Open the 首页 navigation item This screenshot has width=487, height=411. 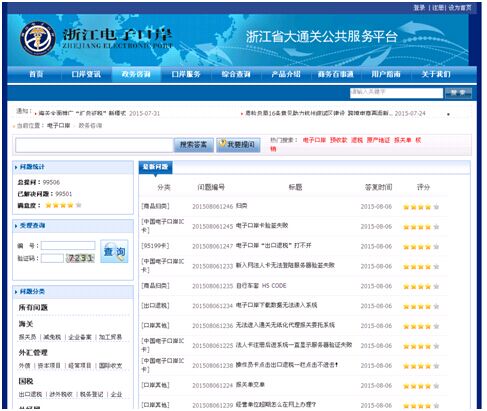point(36,74)
